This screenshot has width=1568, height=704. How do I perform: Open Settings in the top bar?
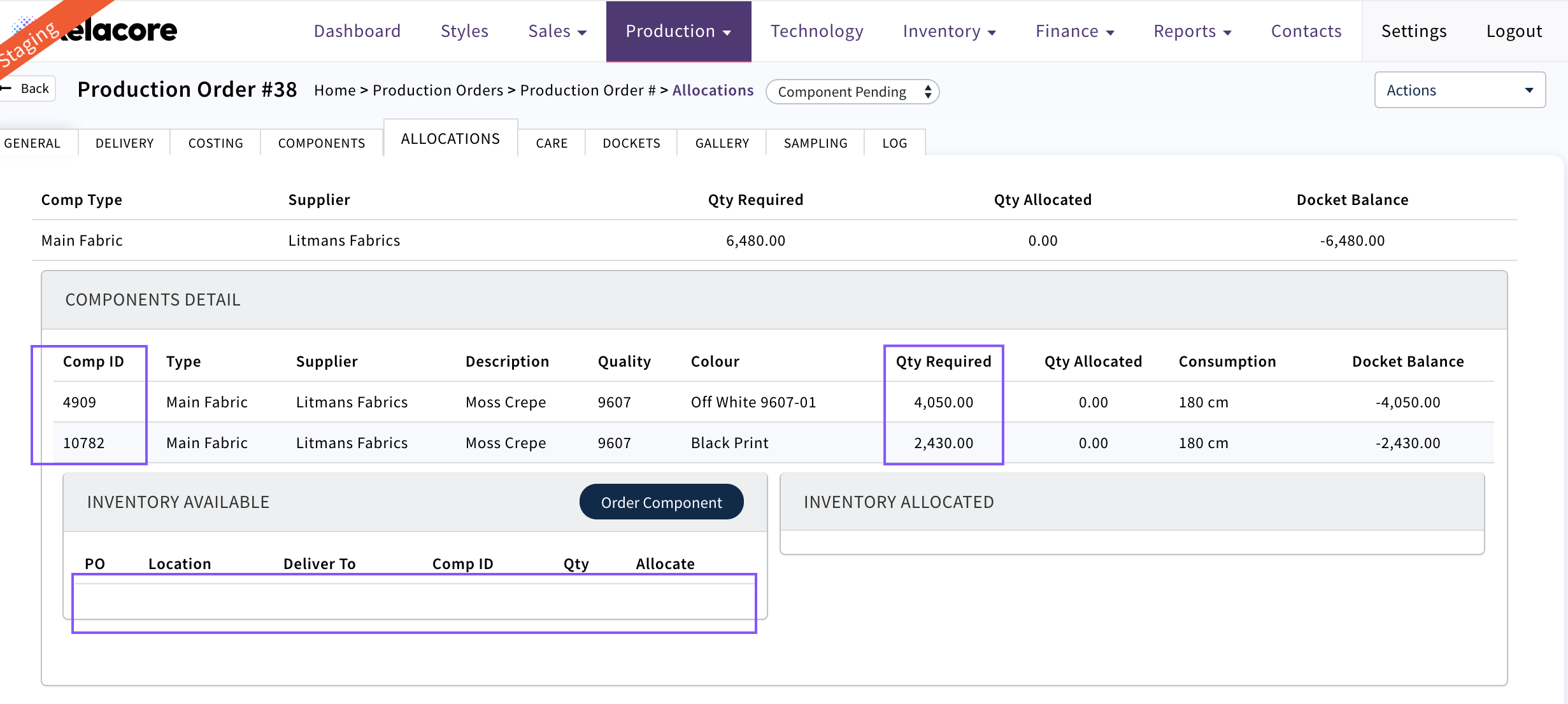tap(1413, 31)
